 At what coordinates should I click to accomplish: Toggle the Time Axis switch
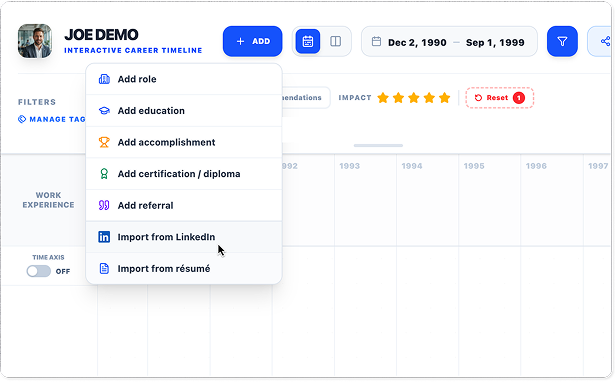coord(38,271)
